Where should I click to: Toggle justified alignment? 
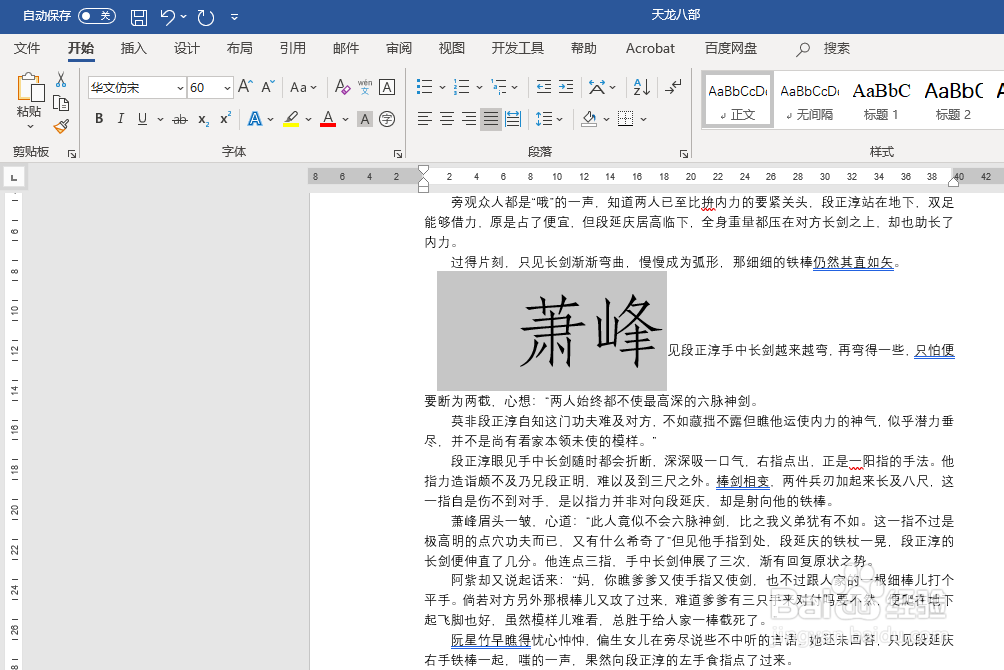491,119
